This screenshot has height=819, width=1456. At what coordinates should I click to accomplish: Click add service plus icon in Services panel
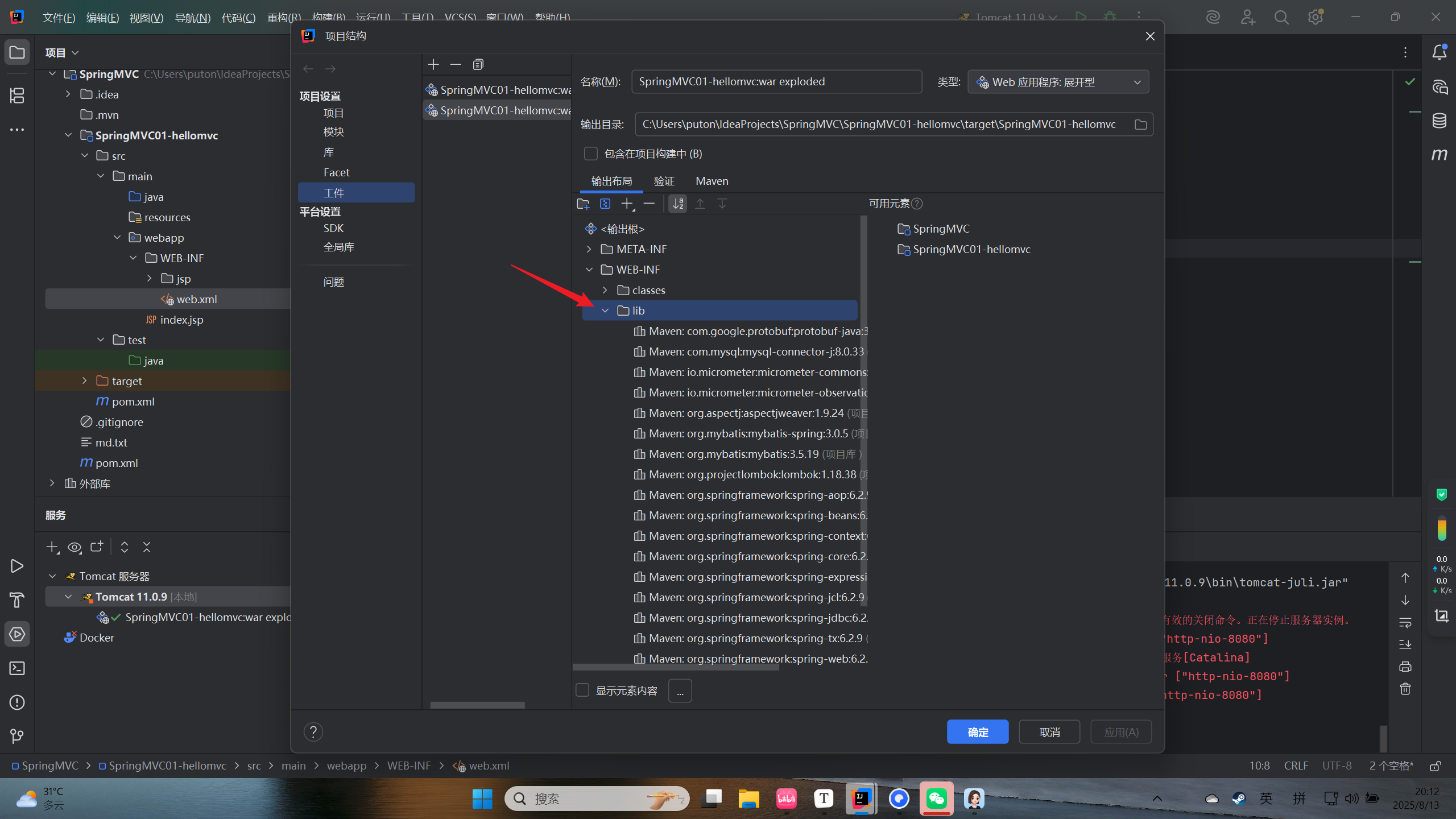pos(52,547)
